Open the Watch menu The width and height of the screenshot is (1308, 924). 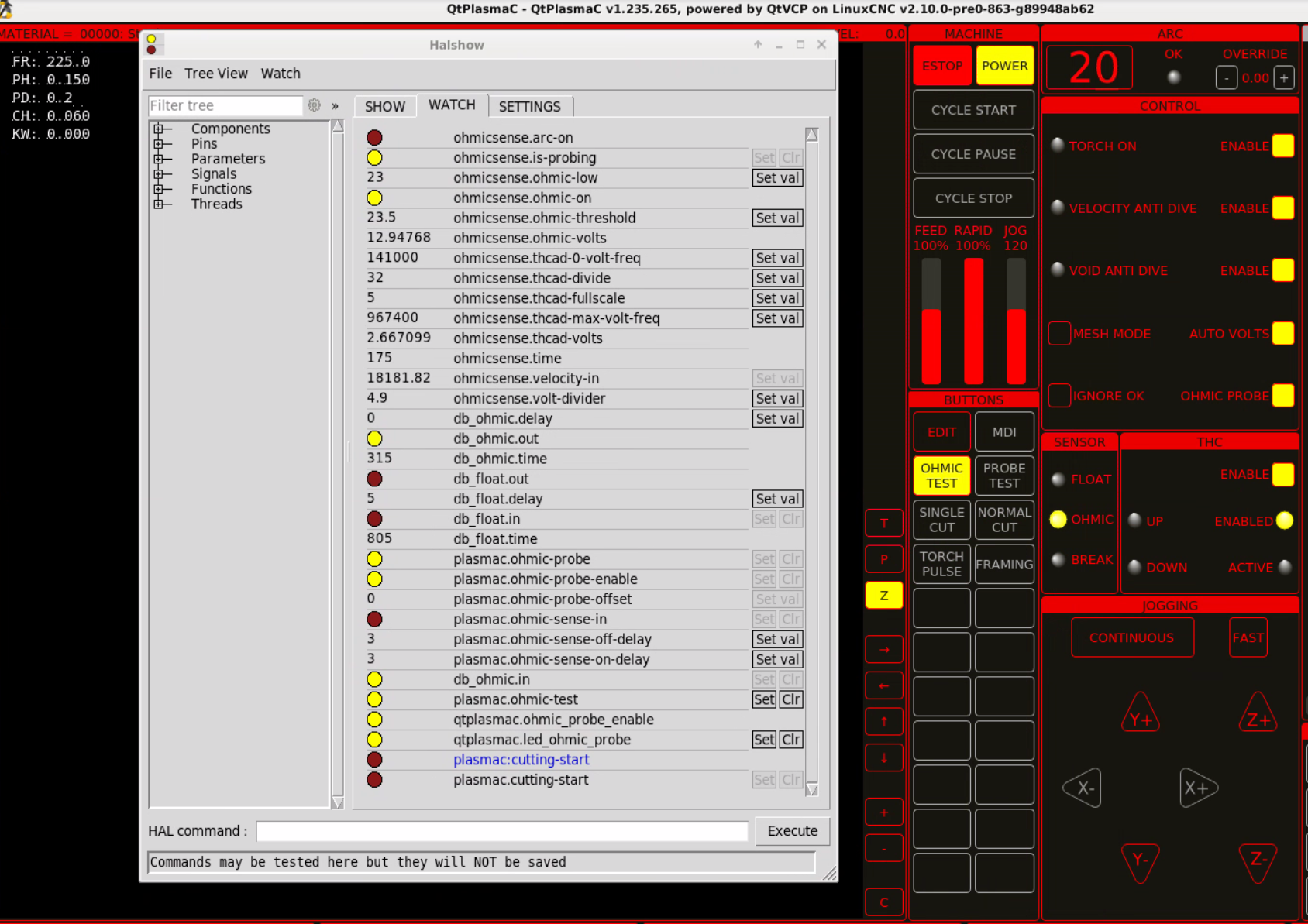pos(281,74)
